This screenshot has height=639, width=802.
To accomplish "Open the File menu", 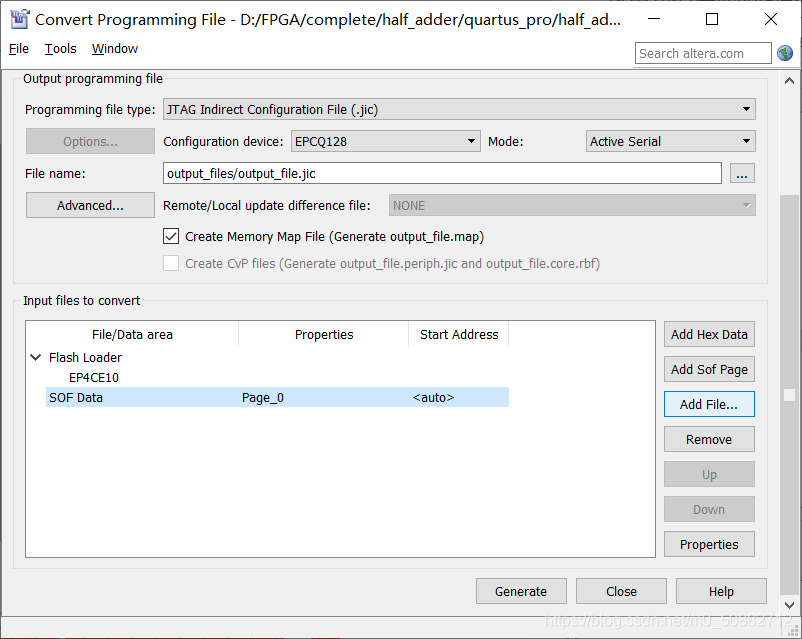I will coord(19,49).
